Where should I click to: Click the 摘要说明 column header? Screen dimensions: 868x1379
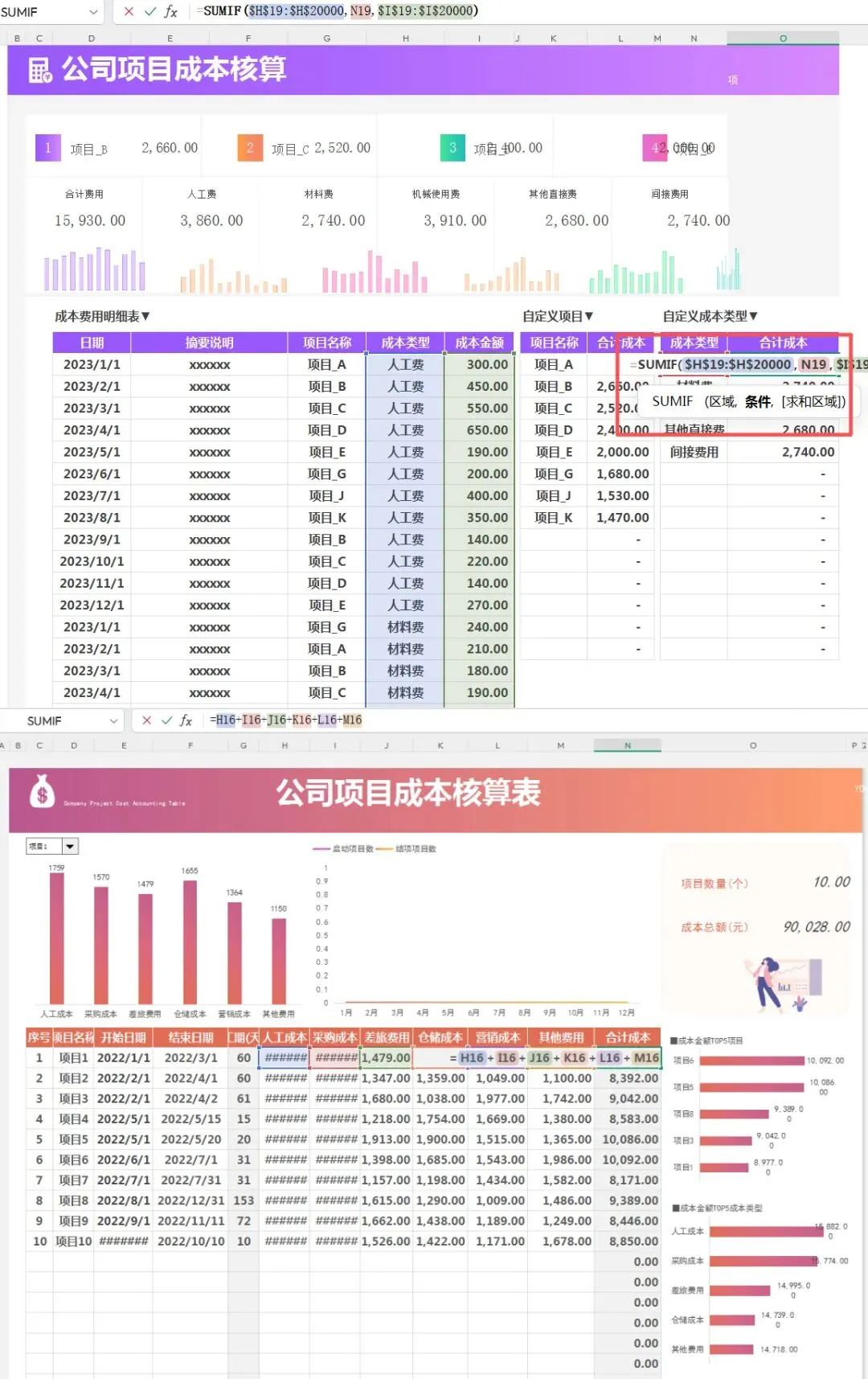pos(209,343)
